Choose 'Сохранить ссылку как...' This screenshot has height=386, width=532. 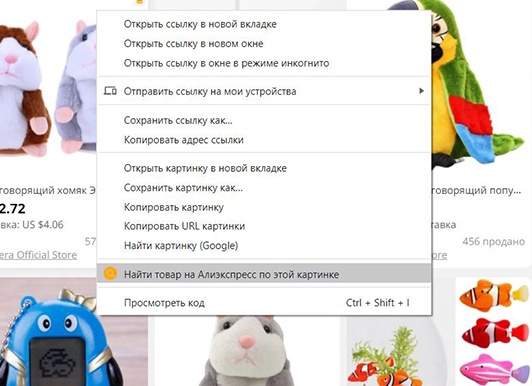[264, 120]
